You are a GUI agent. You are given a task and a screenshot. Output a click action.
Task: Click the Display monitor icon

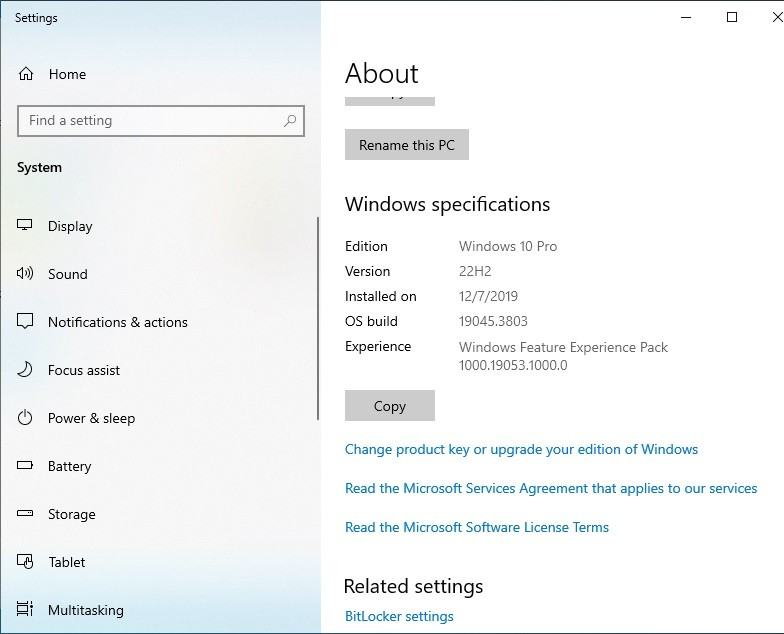[24, 225]
